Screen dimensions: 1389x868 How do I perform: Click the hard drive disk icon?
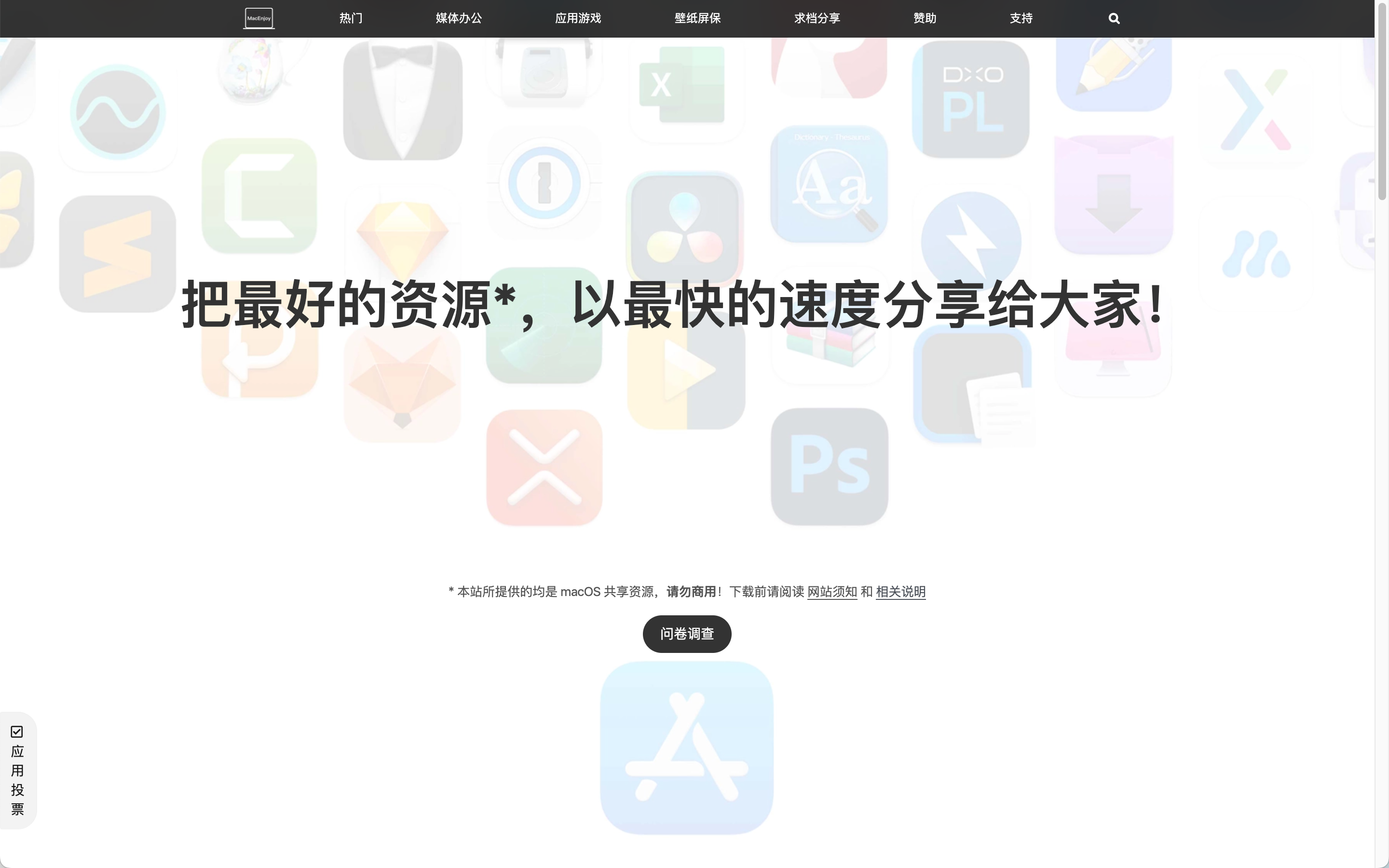(544, 72)
